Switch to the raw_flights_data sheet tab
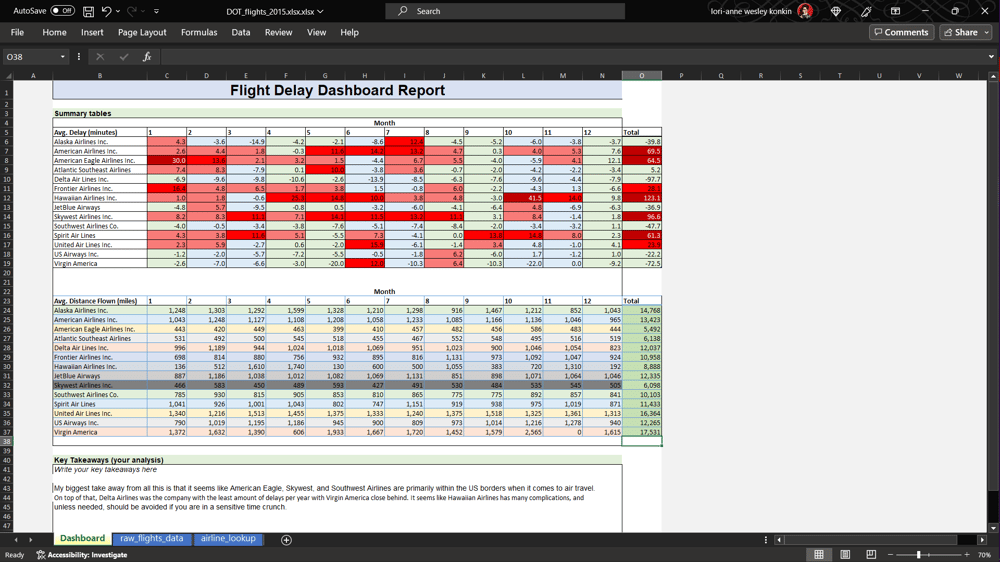Screen dimensions: 1000x562 [x=152, y=539]
